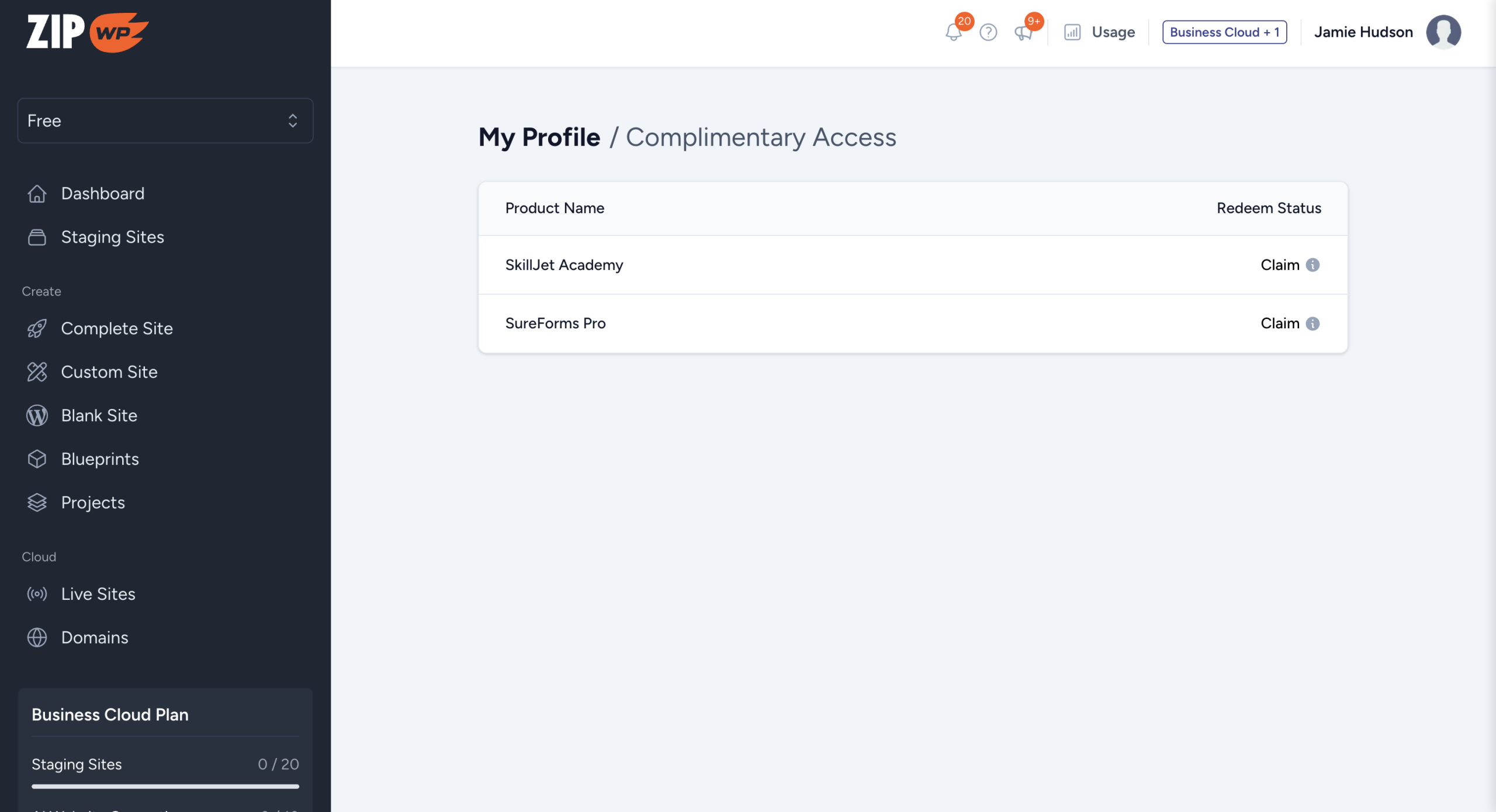Click info icon beside SkillJet Academy Claim
This screenshot has height=812, width=1496.
click(1313, 265)
